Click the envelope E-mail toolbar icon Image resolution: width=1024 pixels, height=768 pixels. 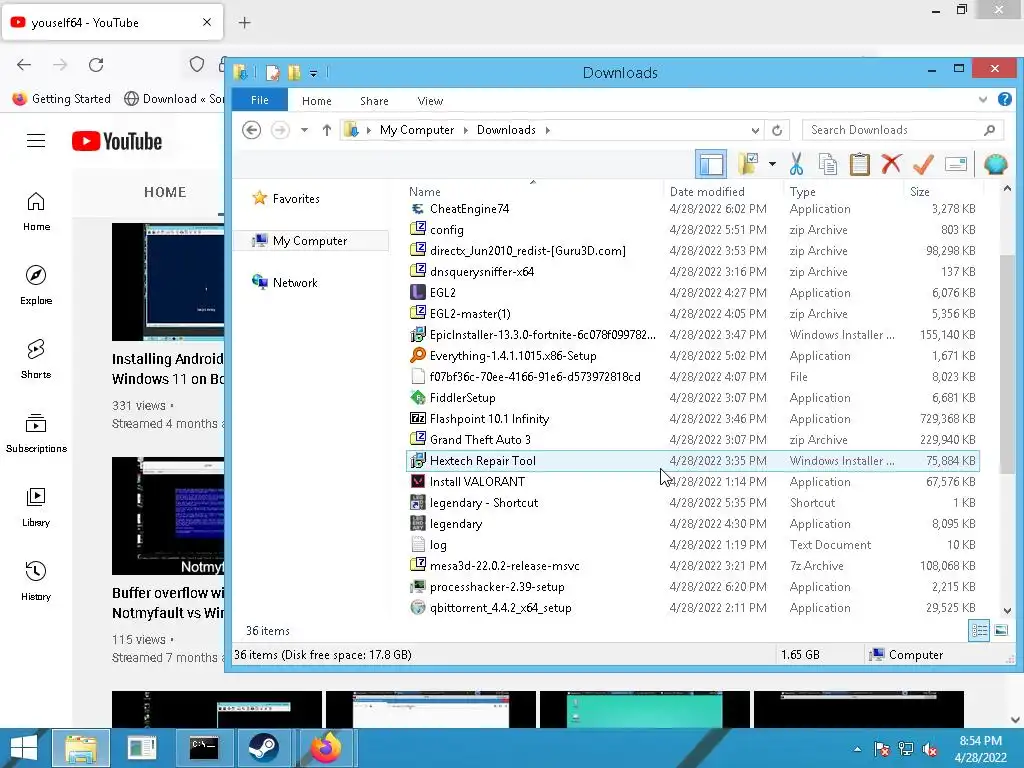955,164
